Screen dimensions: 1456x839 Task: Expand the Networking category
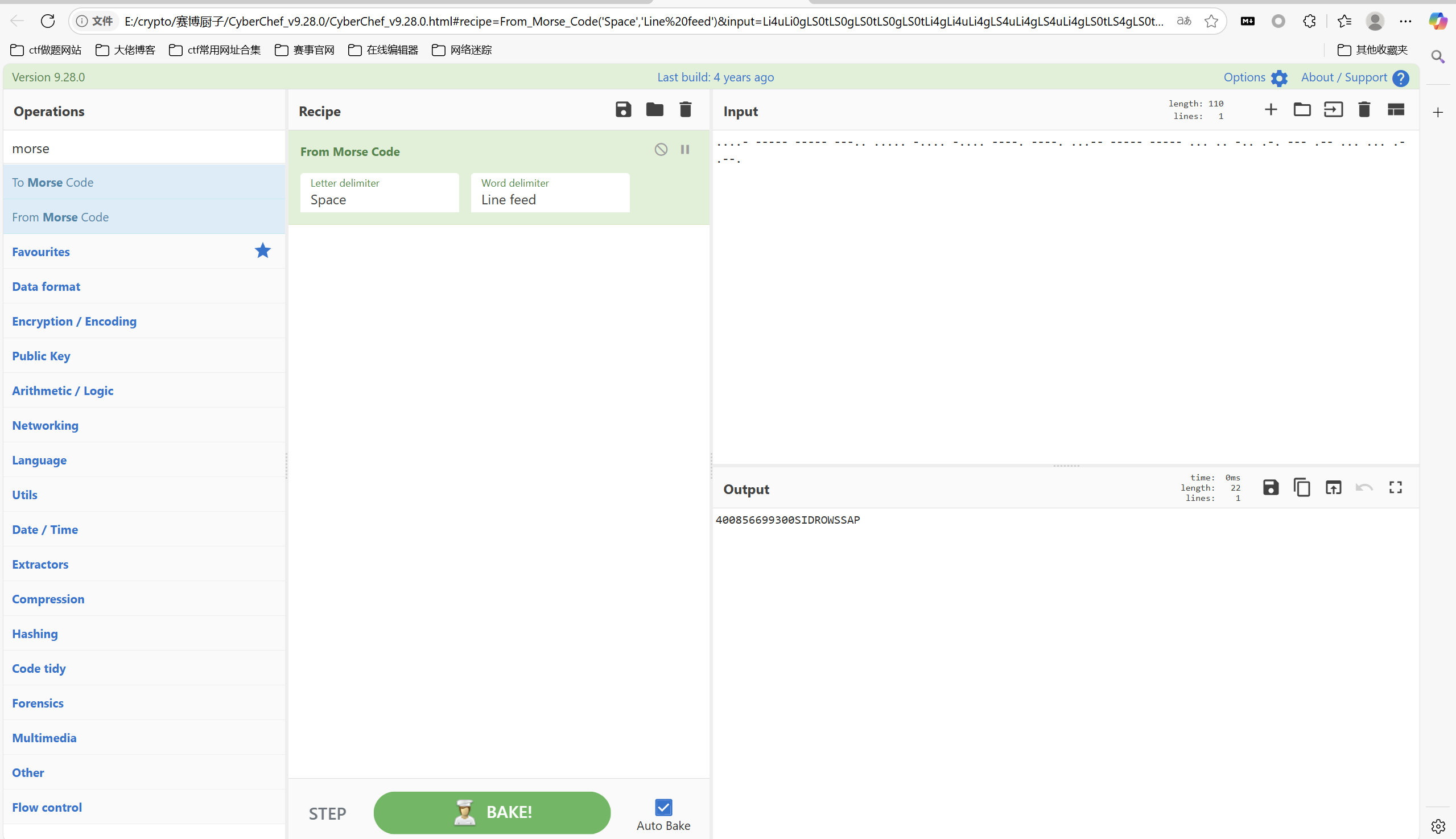(144, 425)
